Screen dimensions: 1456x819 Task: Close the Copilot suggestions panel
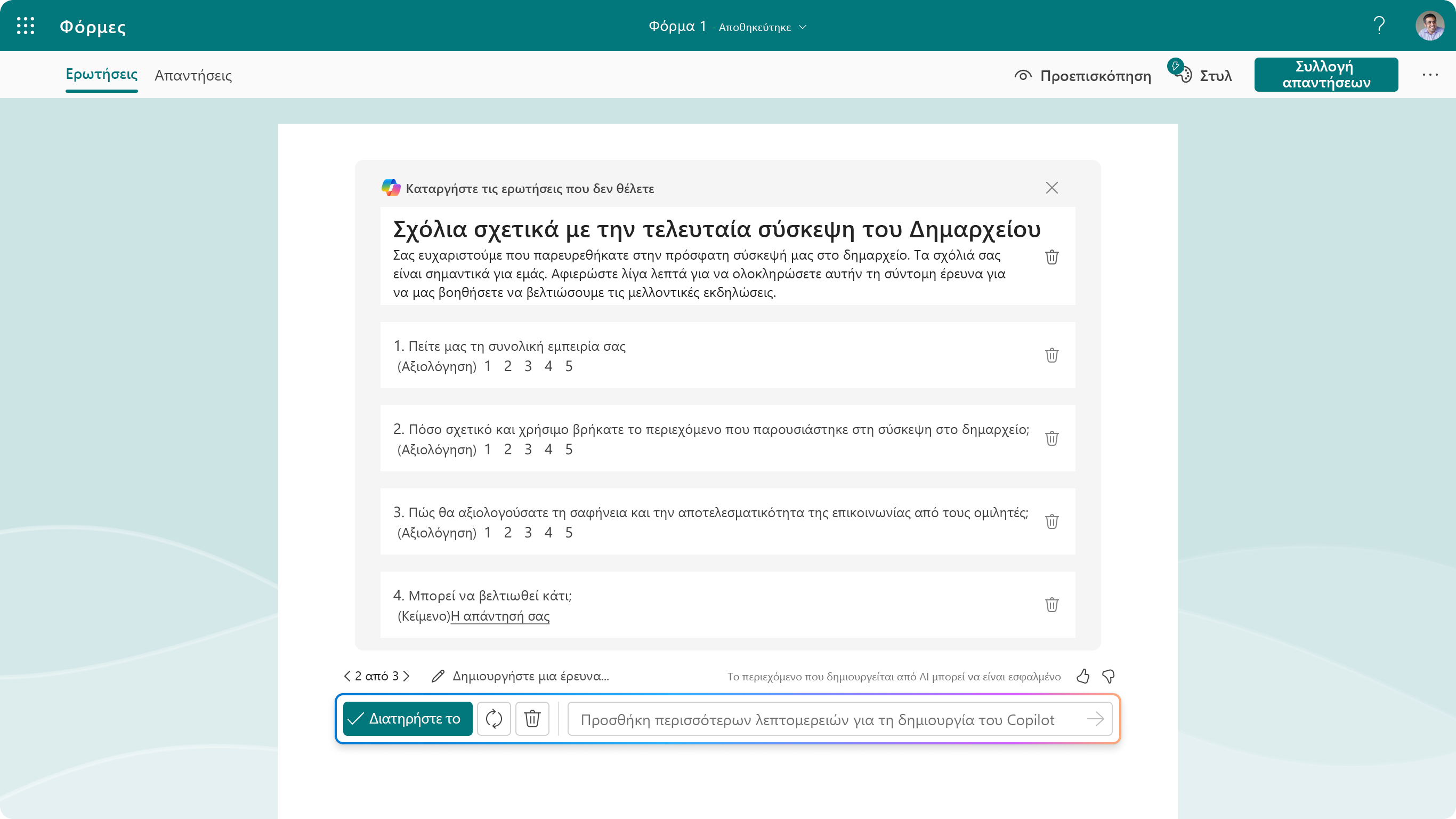[1052, 188]
